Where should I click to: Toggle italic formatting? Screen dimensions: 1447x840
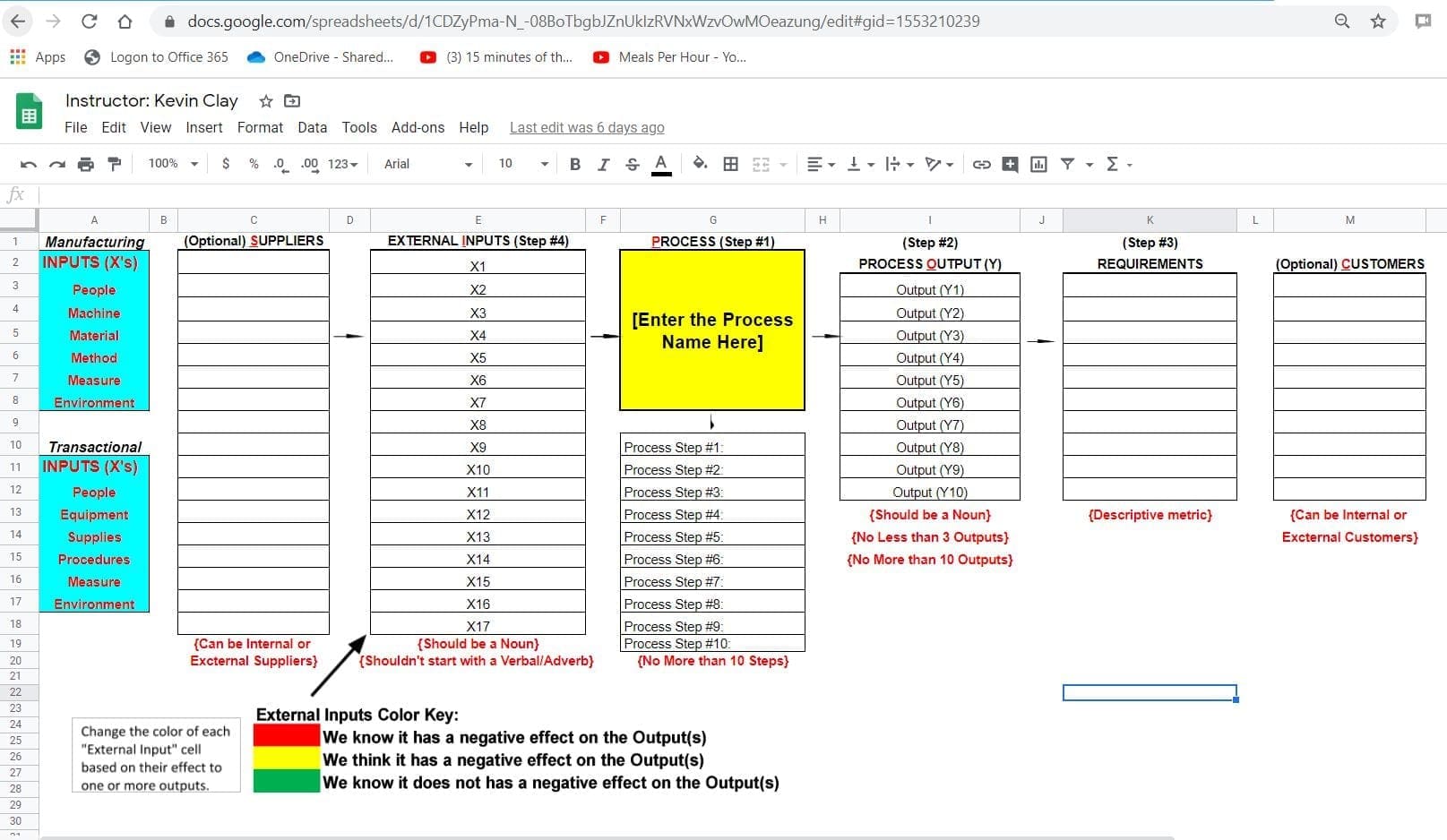(603, 164)
